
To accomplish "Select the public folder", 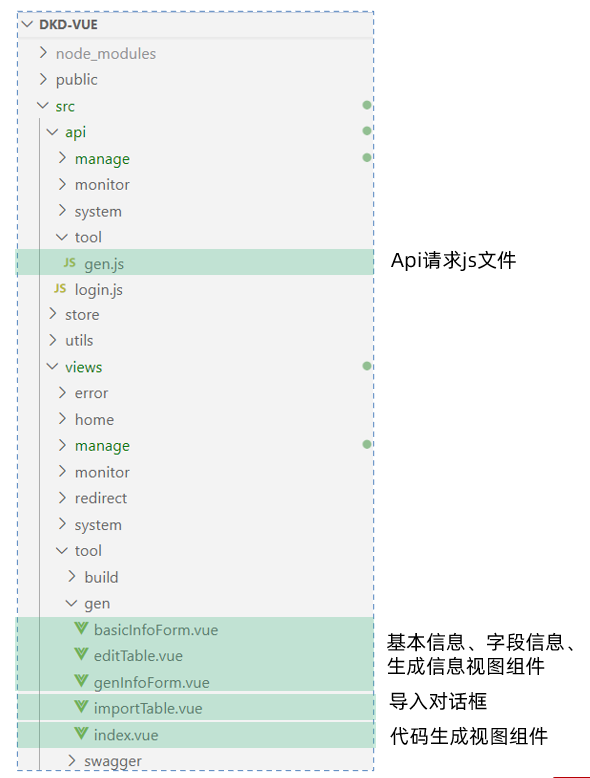I will click(76, 79).
